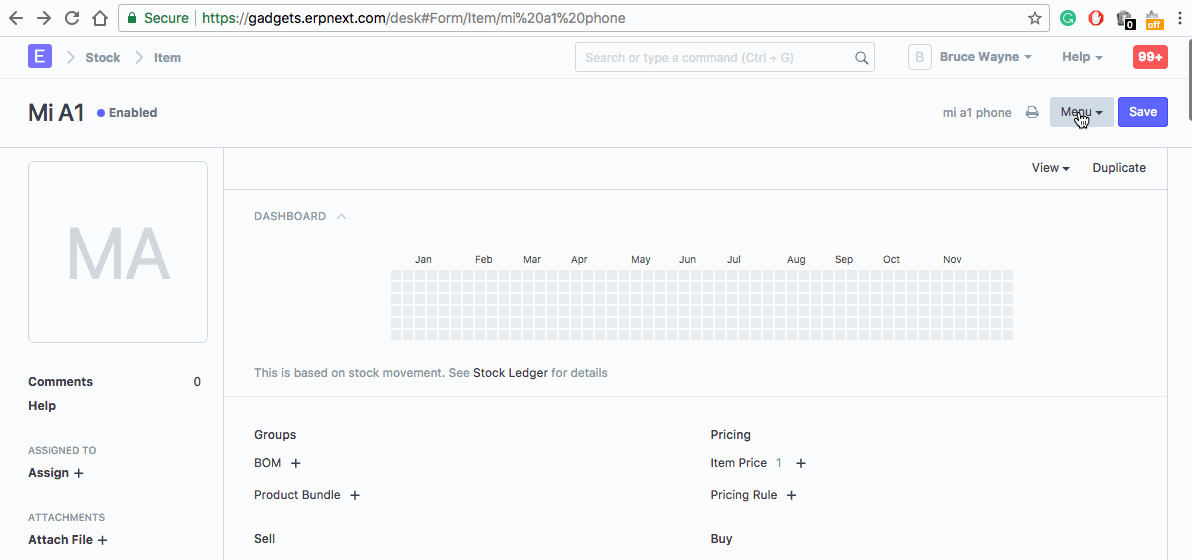Click the Duplicate button
Image resolution: width=1192 pixels, height=560 pixels.
pos(1119,168)
